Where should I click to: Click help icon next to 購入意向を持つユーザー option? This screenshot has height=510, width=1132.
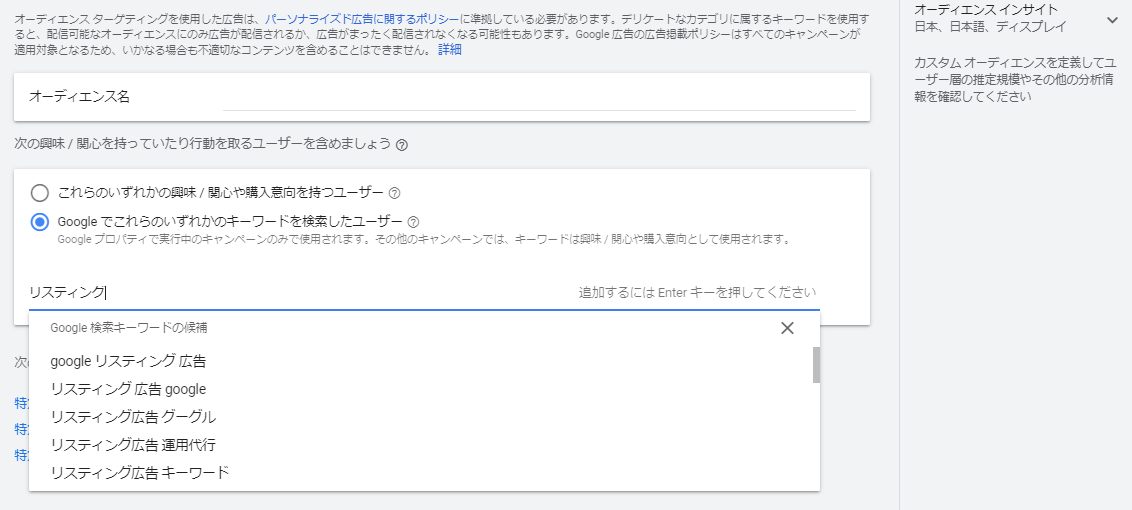coord(394,194)
